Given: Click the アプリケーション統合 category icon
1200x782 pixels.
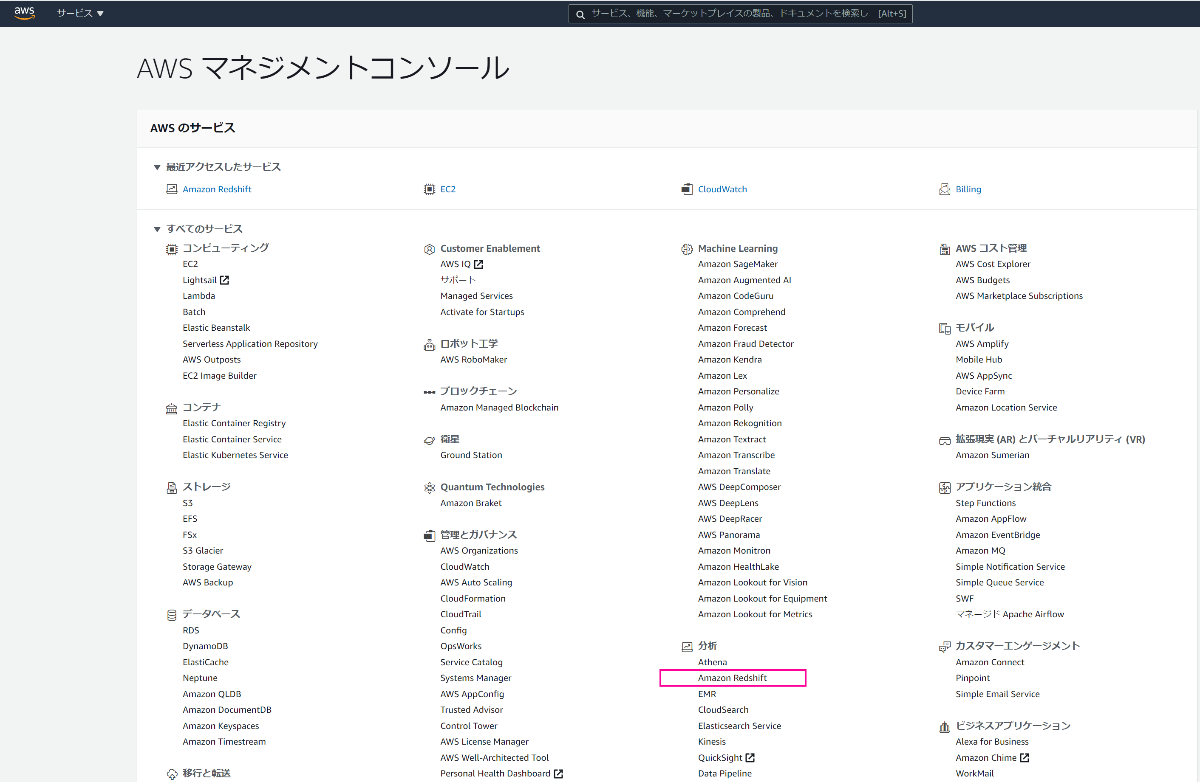Looking at the screenshot, I should tap(945, 487).
